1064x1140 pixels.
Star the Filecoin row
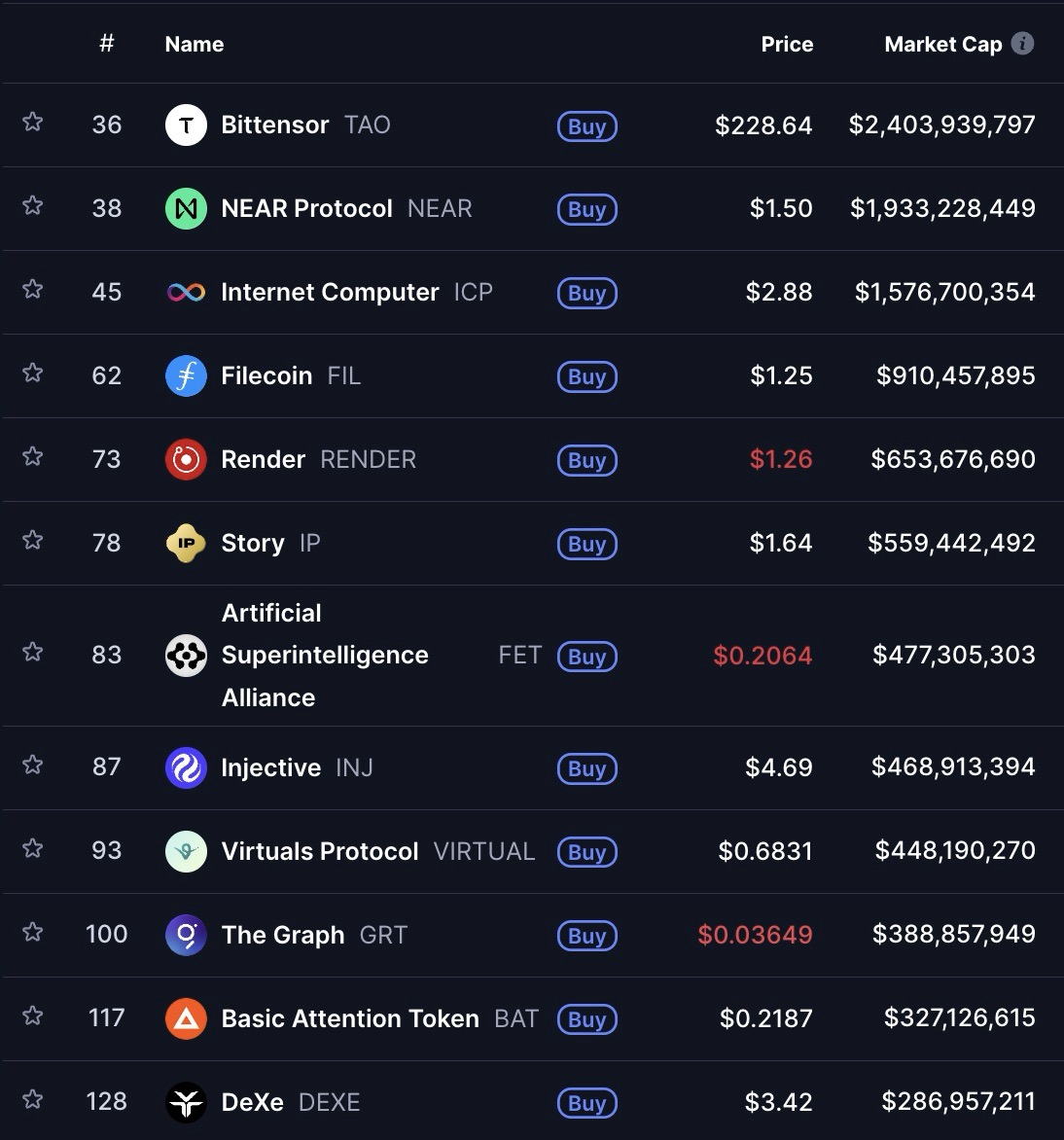coord(33,373)
